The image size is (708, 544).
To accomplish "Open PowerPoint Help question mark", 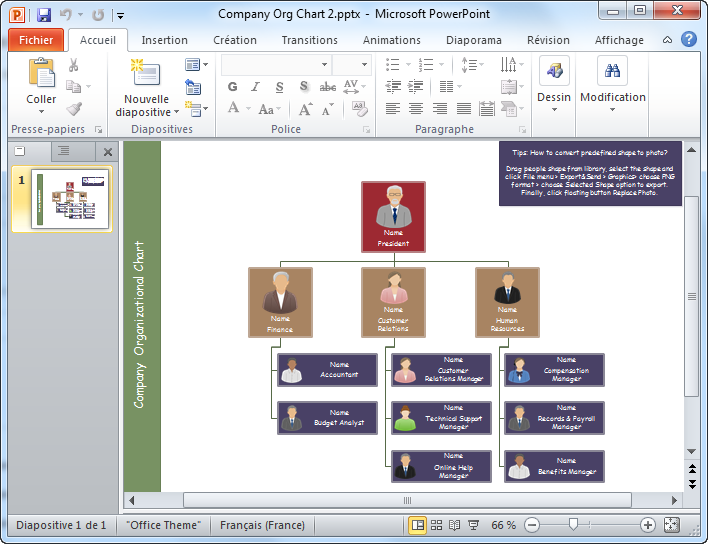I will click(x=689, y=39).
